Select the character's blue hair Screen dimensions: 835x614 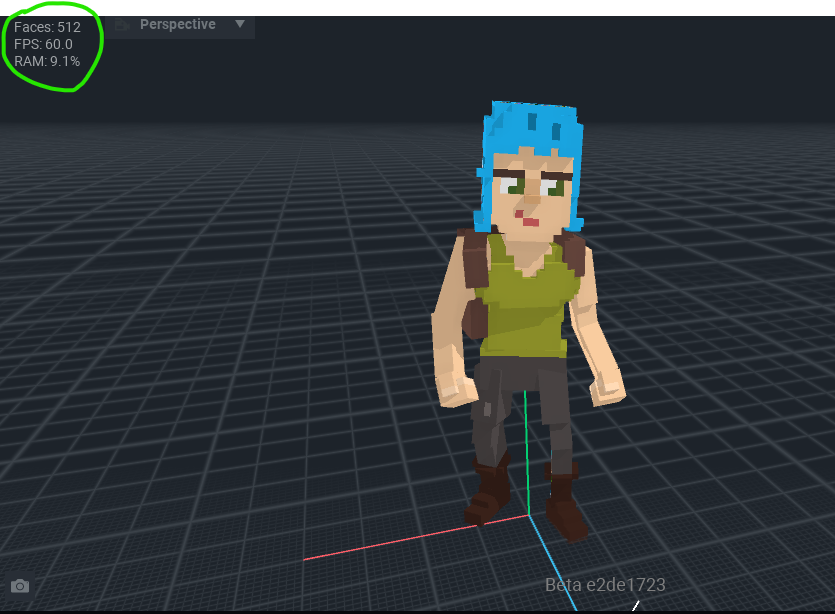click(x=530, y=125)
